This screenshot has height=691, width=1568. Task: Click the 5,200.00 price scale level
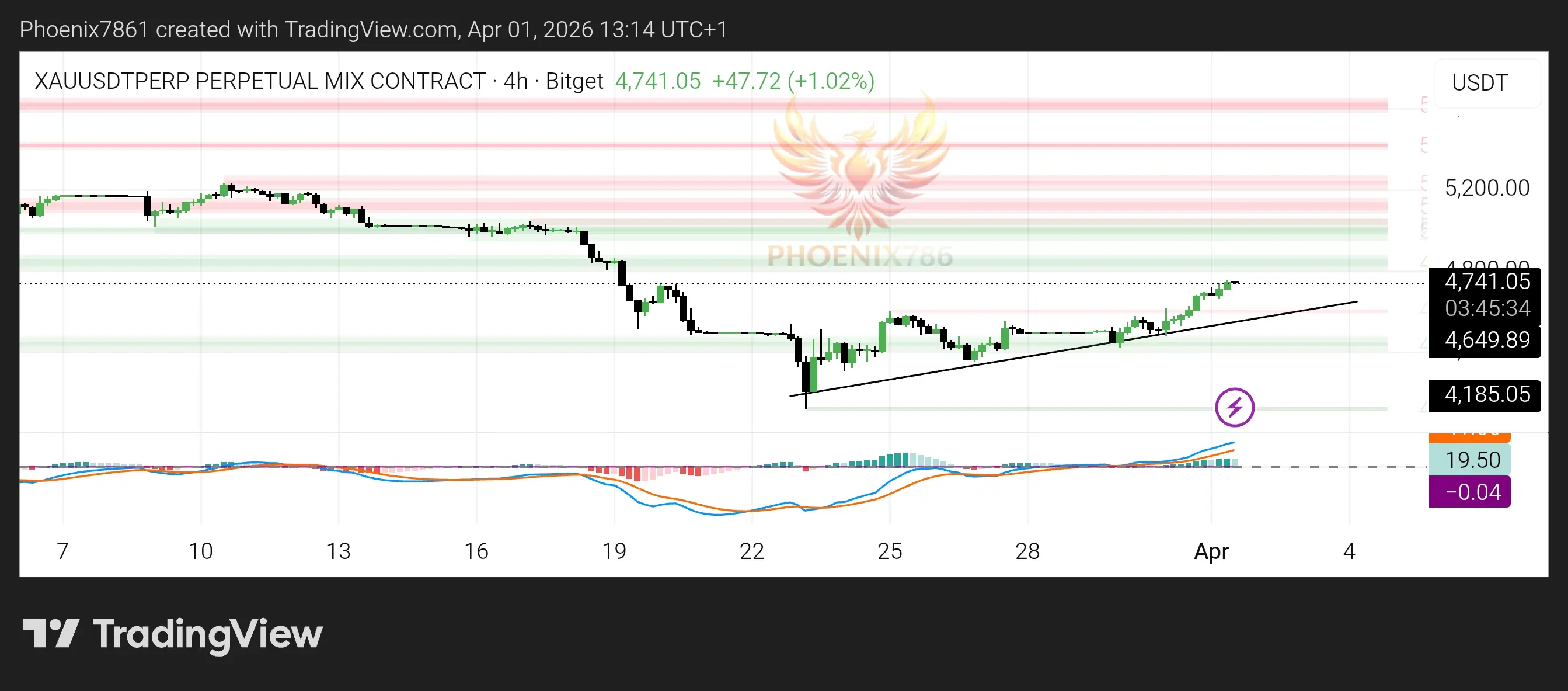coord(1486,188)
